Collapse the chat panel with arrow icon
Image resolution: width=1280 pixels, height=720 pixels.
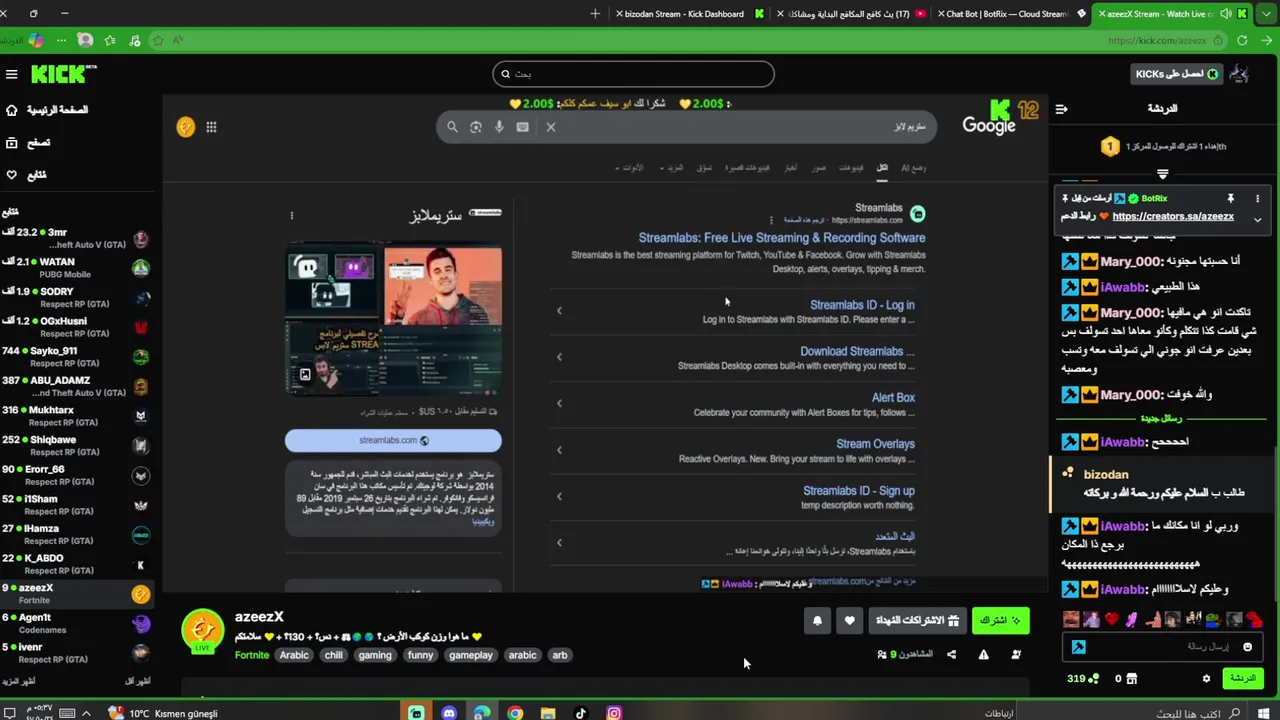tap(1061, 109)
